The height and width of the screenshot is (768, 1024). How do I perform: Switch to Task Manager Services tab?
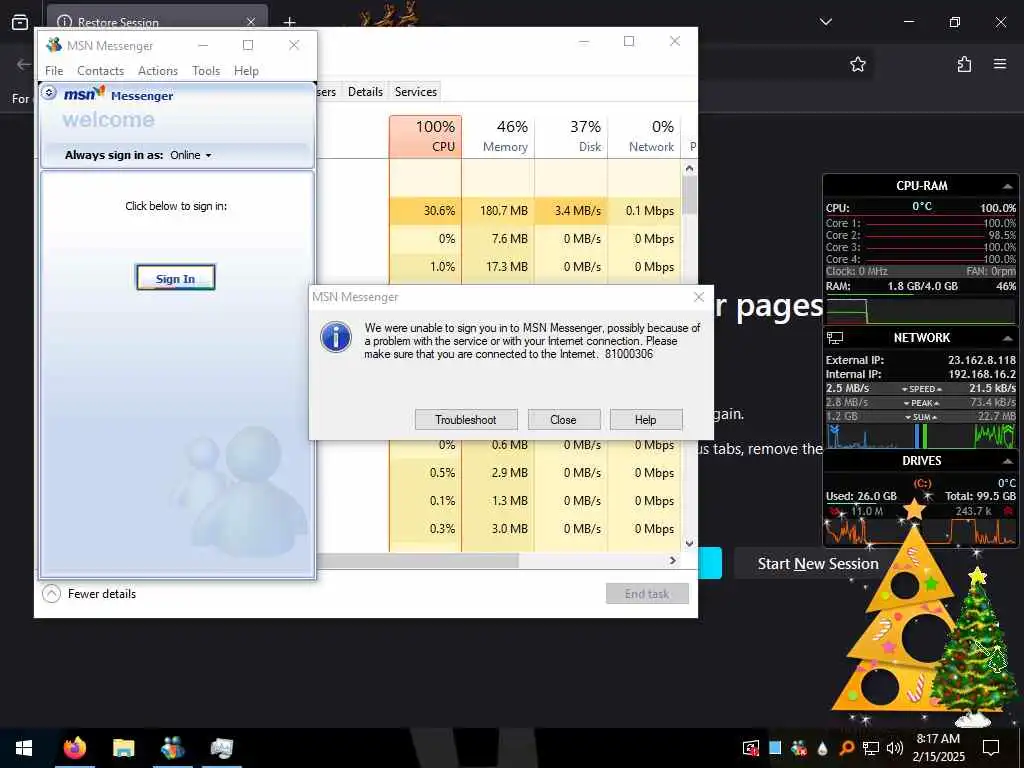415,91
